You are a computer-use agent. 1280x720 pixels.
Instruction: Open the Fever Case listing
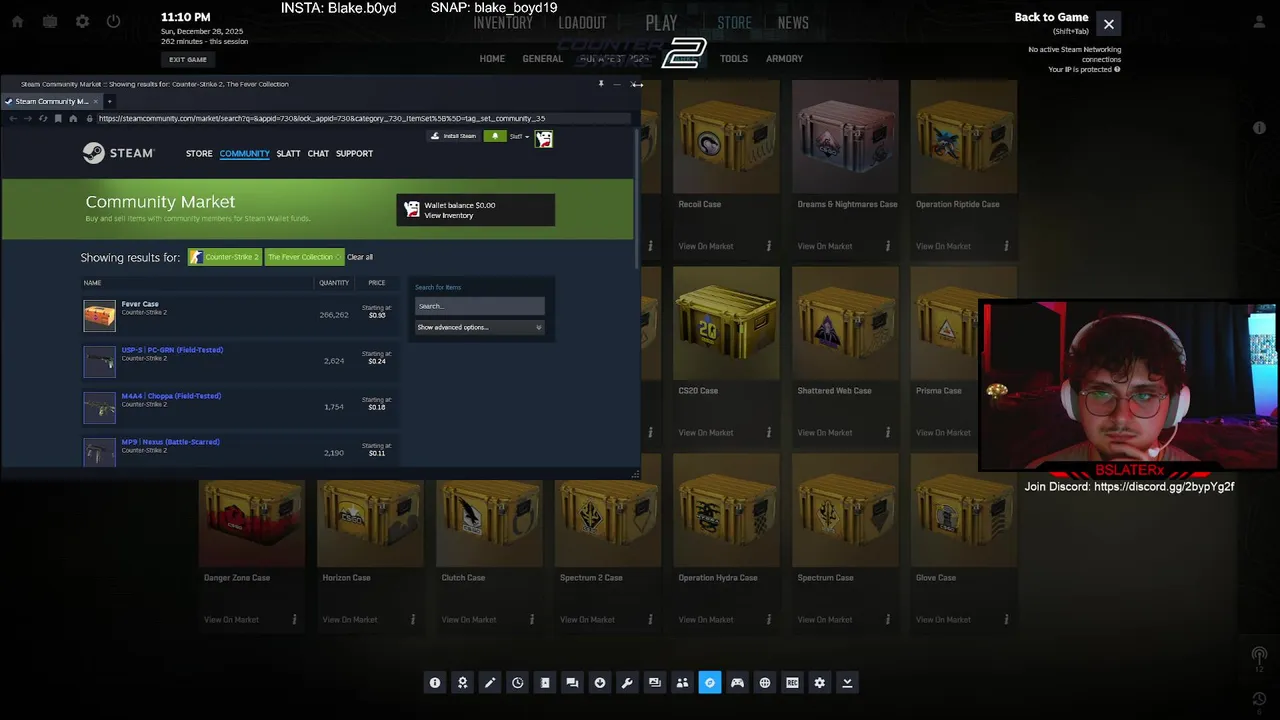pyautogui.click(x=240, y=315)
